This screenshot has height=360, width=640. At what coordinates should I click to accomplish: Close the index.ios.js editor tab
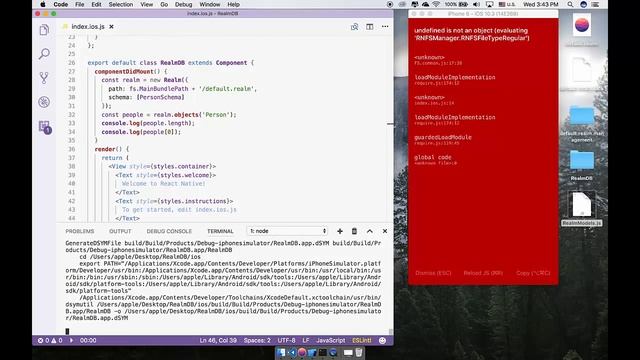point(111,27)
